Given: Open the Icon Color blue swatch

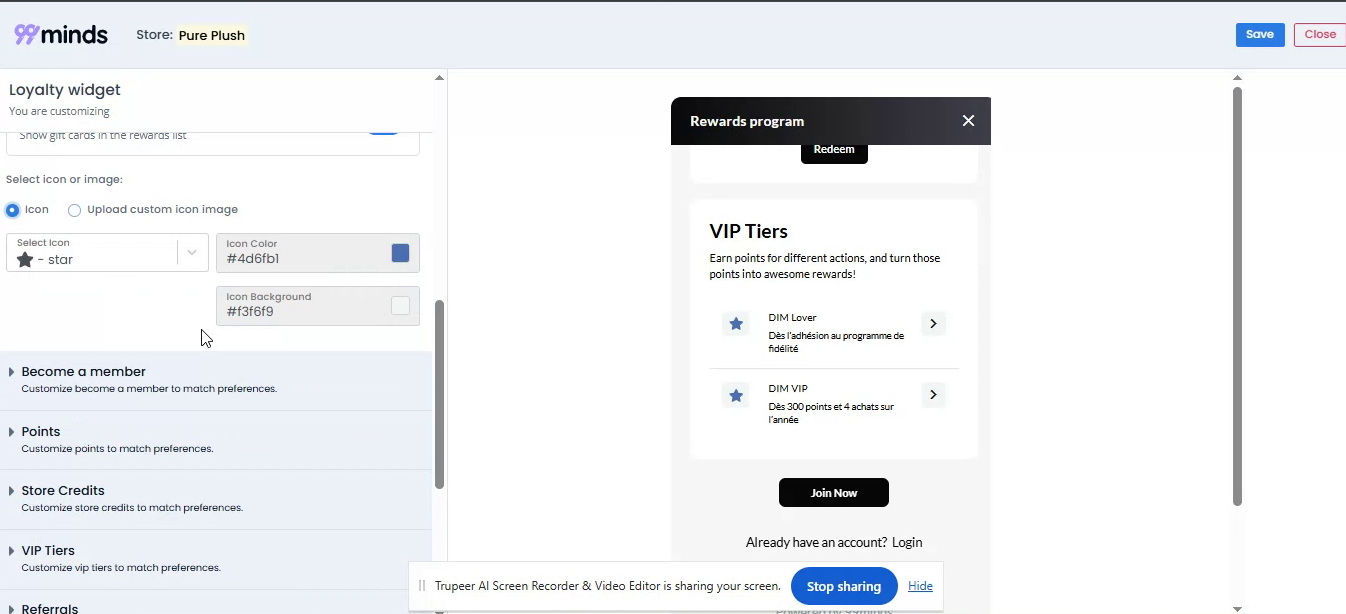Looking at the screenshot, I should 400,253.
